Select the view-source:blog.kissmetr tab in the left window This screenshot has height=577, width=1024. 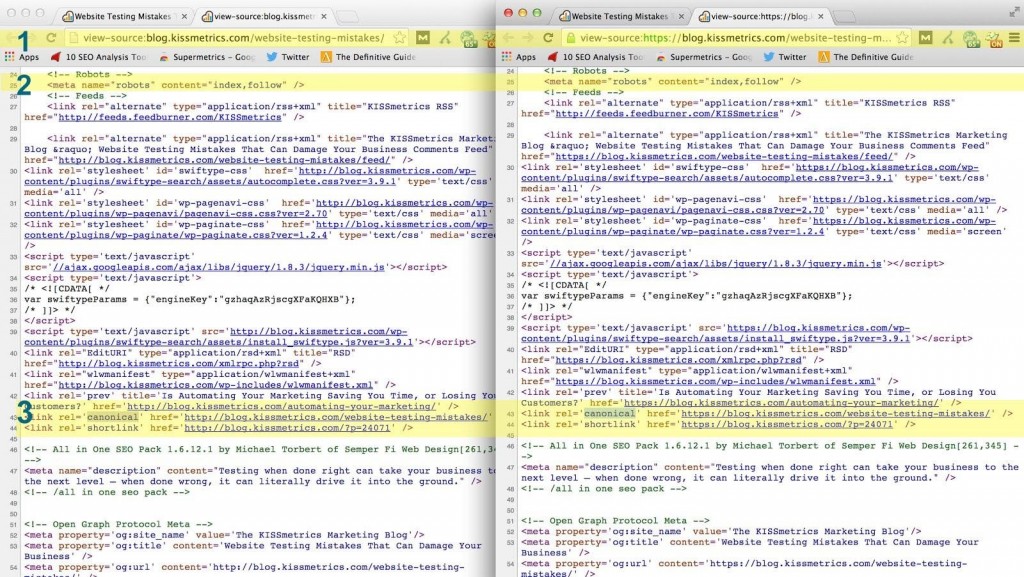point(264,16)
